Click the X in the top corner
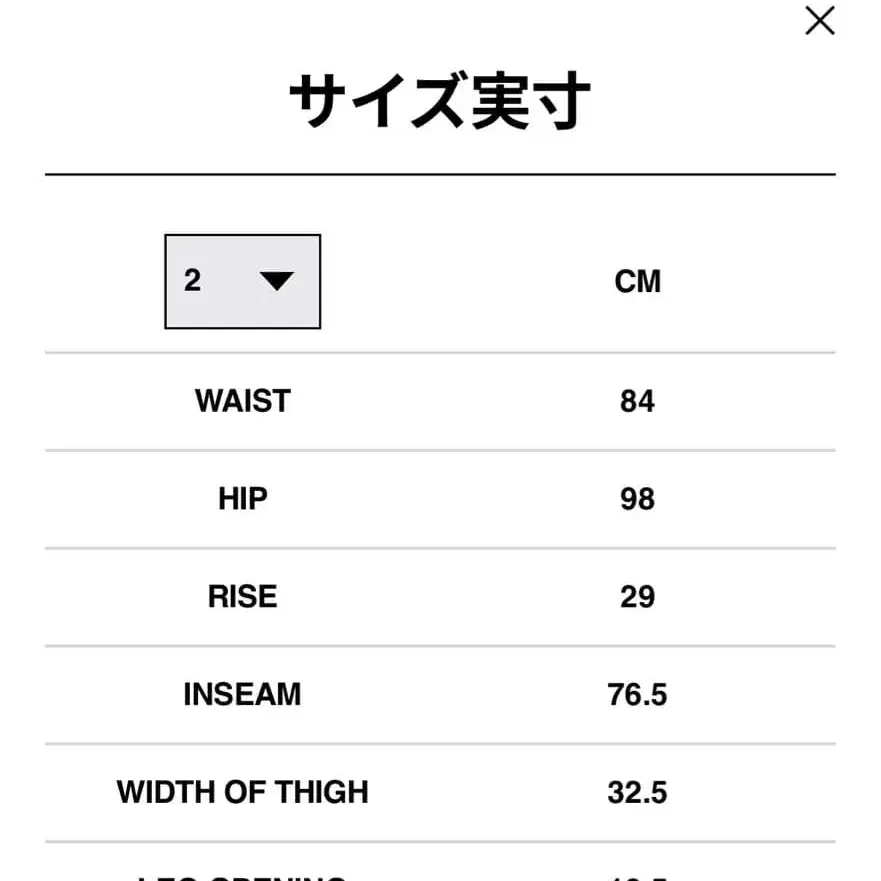Screen dimensions: 881x881 tap(820, 20)
